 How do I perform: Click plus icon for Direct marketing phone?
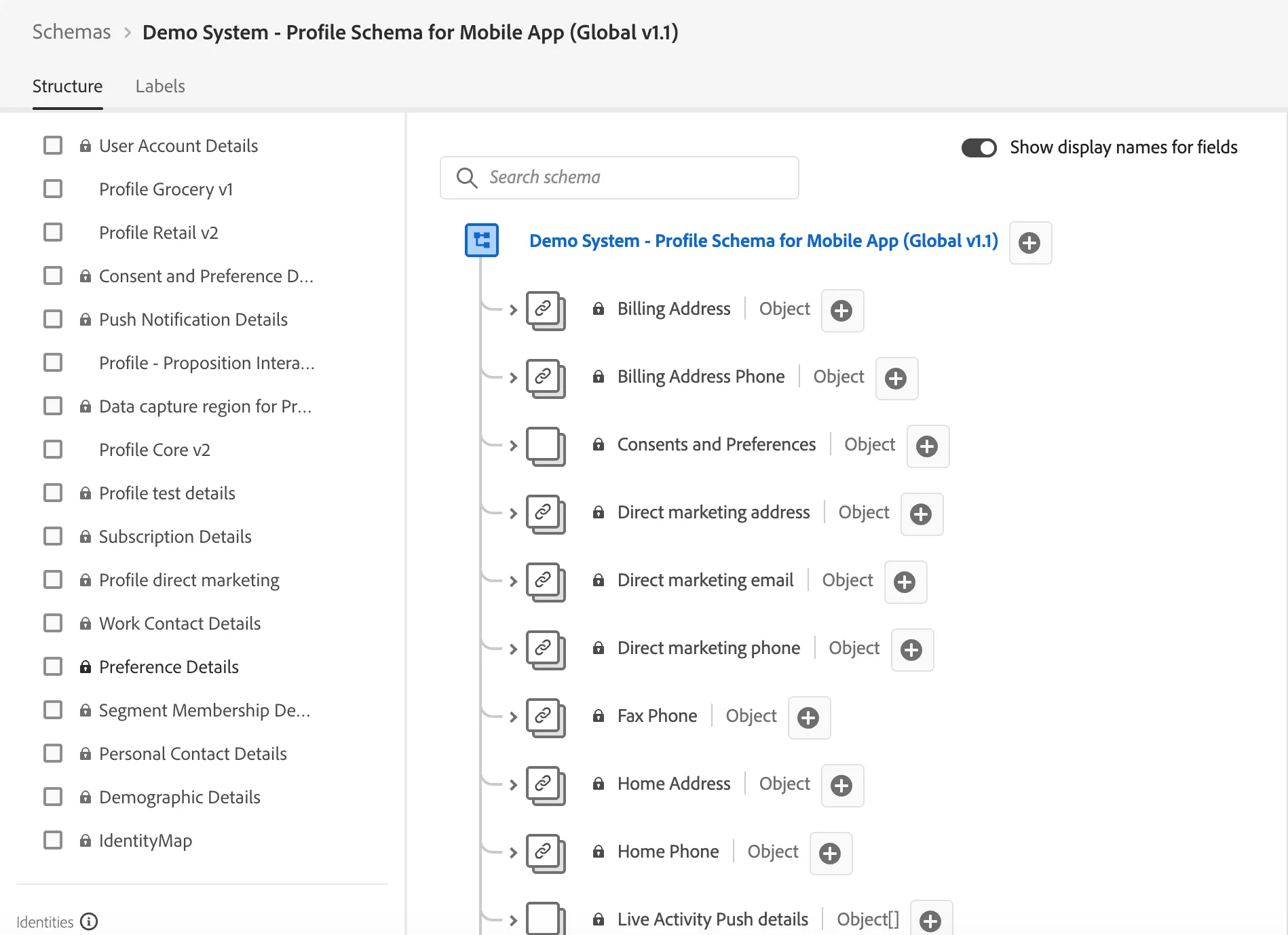click(912, 650)
